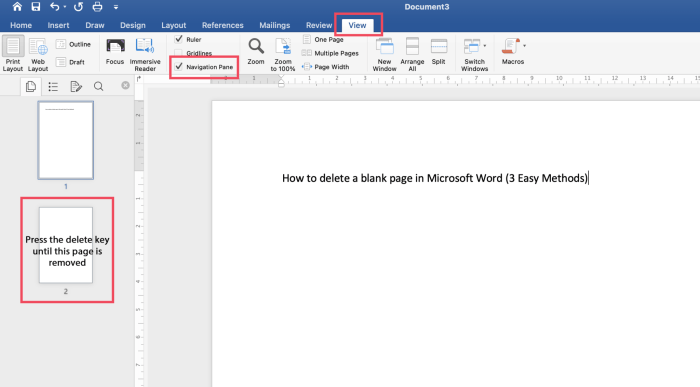This screenshot has height=387, width=700.
Task: Select One Page view
Action: [323, 39]
